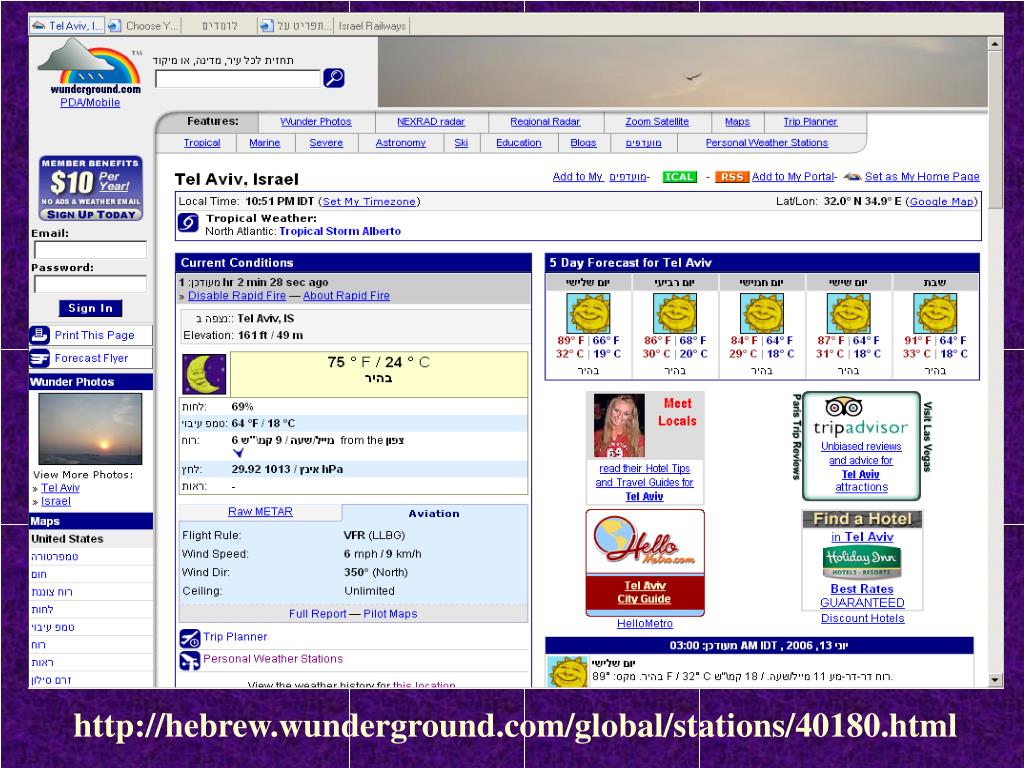The width and height of the screenshot is (1024, 768).
Task: Click the magnifier search button
Action: [334, 78]
